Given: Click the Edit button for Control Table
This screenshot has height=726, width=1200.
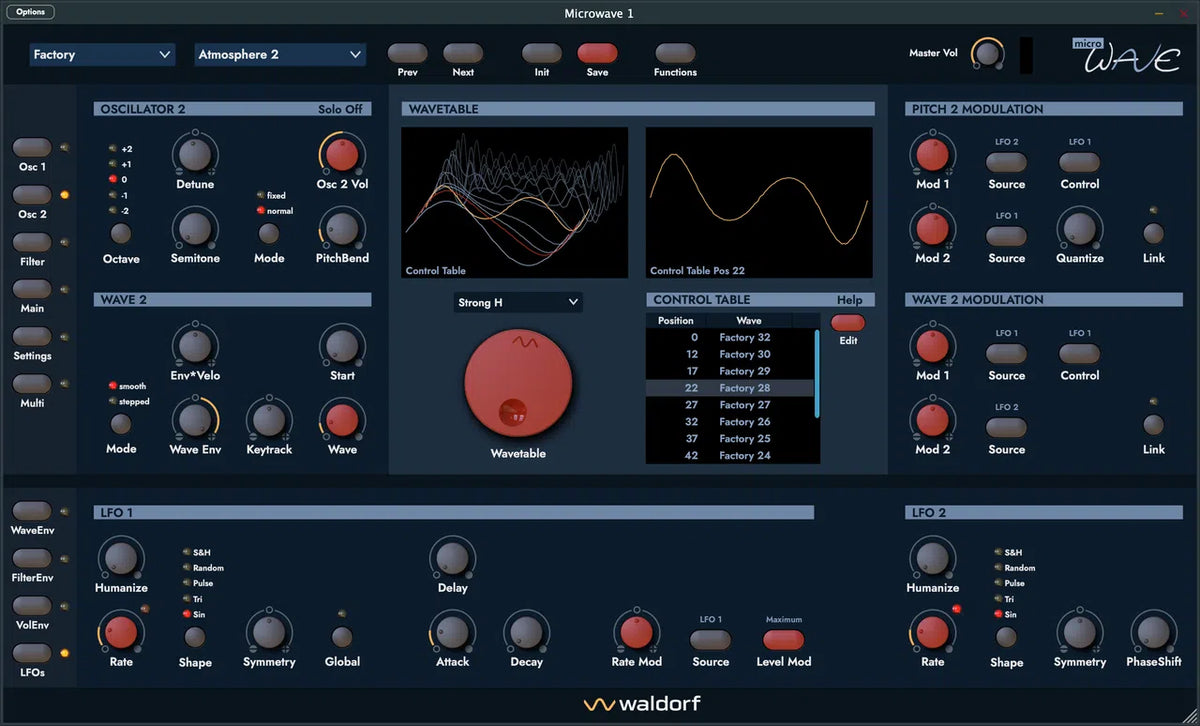Looking at the screenshot, I should point(847,323).
